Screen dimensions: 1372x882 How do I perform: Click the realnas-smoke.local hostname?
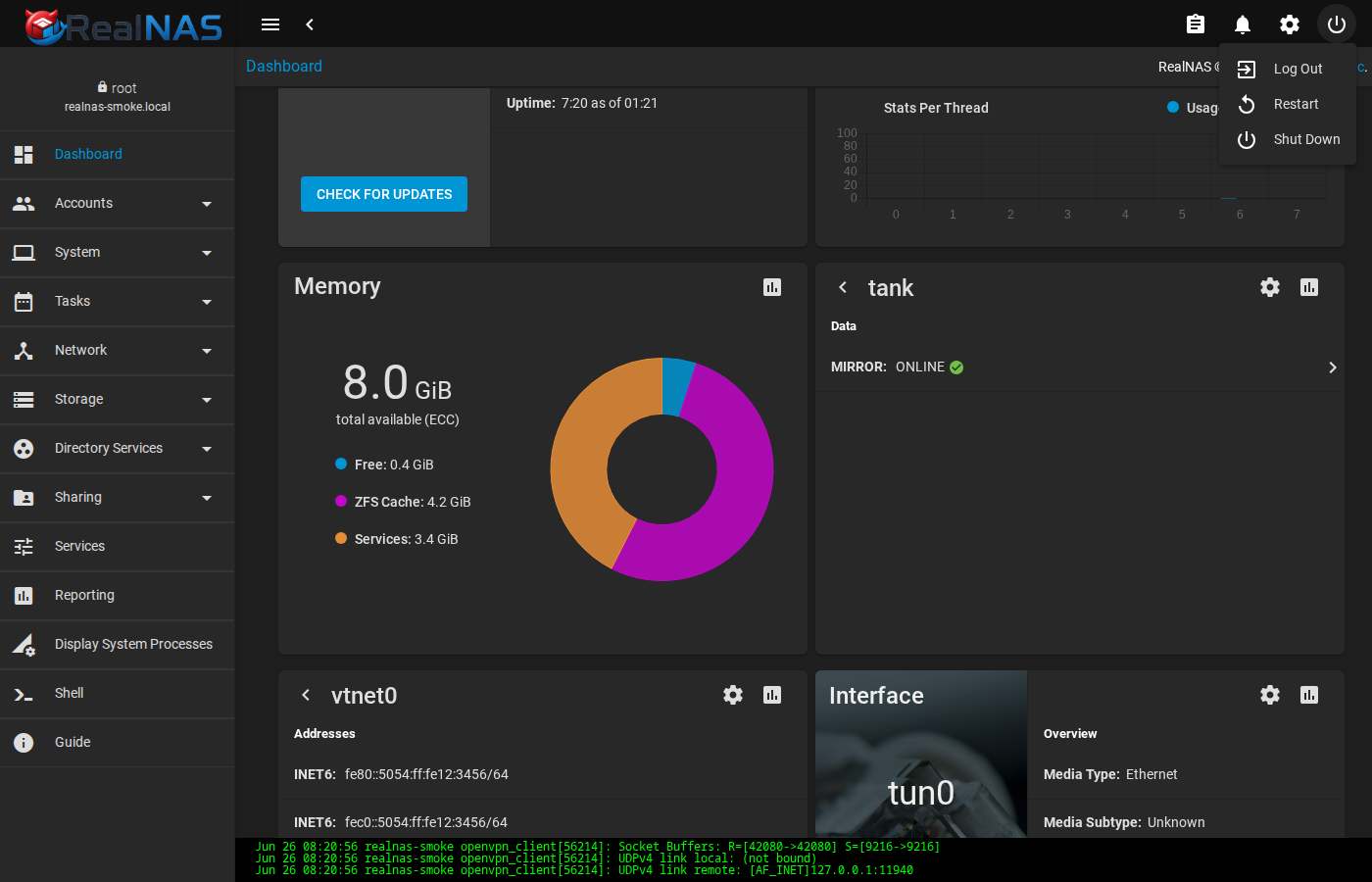(118, 107)
